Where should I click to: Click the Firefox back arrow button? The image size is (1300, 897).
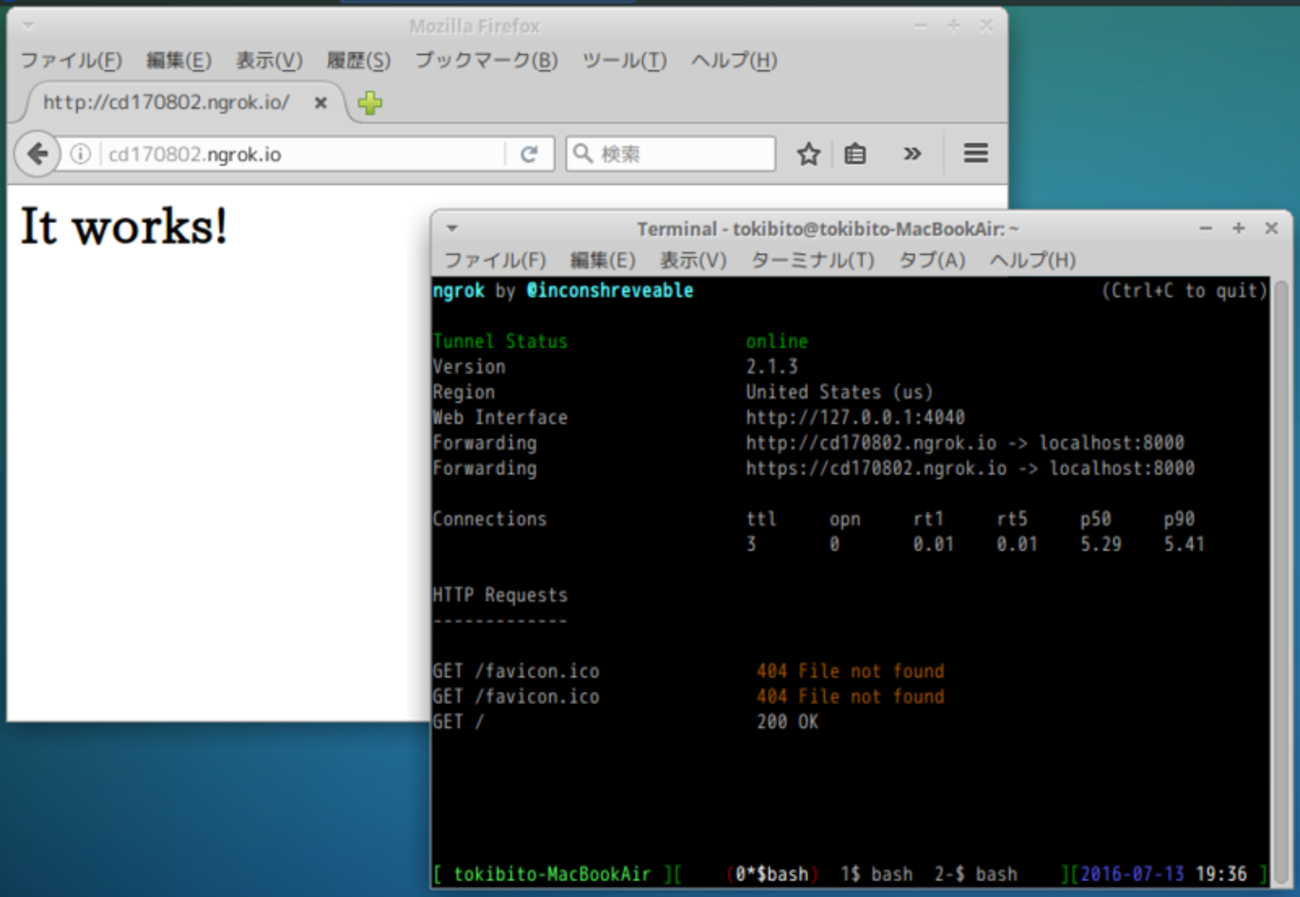(37, 154)
